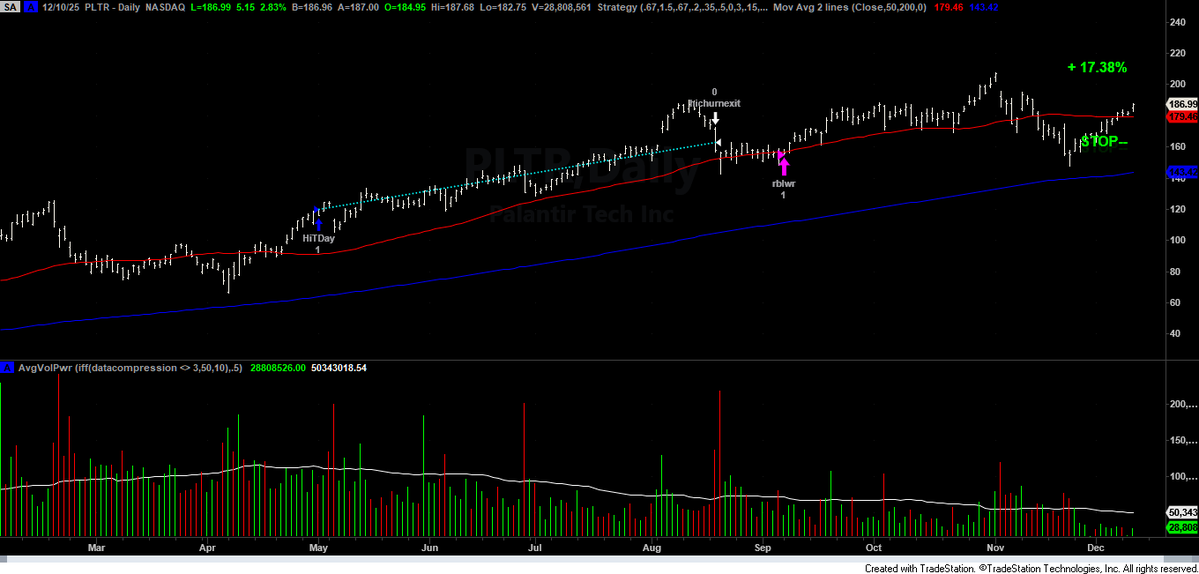Click the May label on time axis
Viewport: 1199px width, 574px height.
pos(319,548)
